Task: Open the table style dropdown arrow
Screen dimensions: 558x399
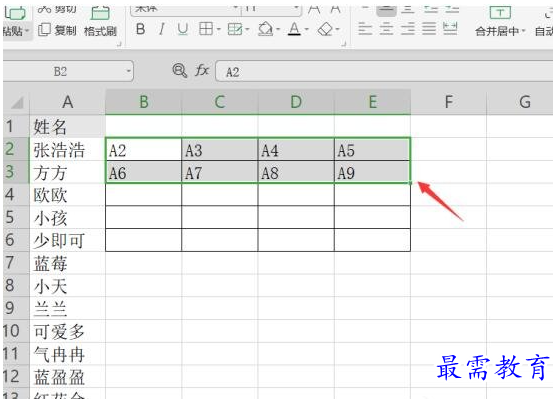Action: pyautogui.click(x=247, y=29)
